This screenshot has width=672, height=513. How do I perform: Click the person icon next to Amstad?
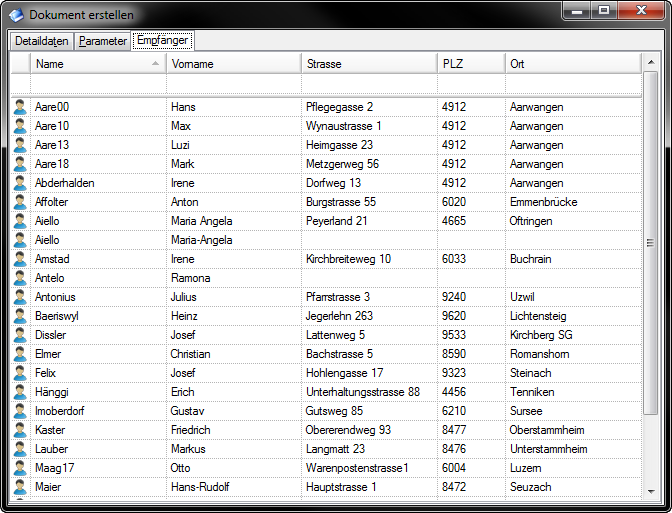tap(20, 259)
